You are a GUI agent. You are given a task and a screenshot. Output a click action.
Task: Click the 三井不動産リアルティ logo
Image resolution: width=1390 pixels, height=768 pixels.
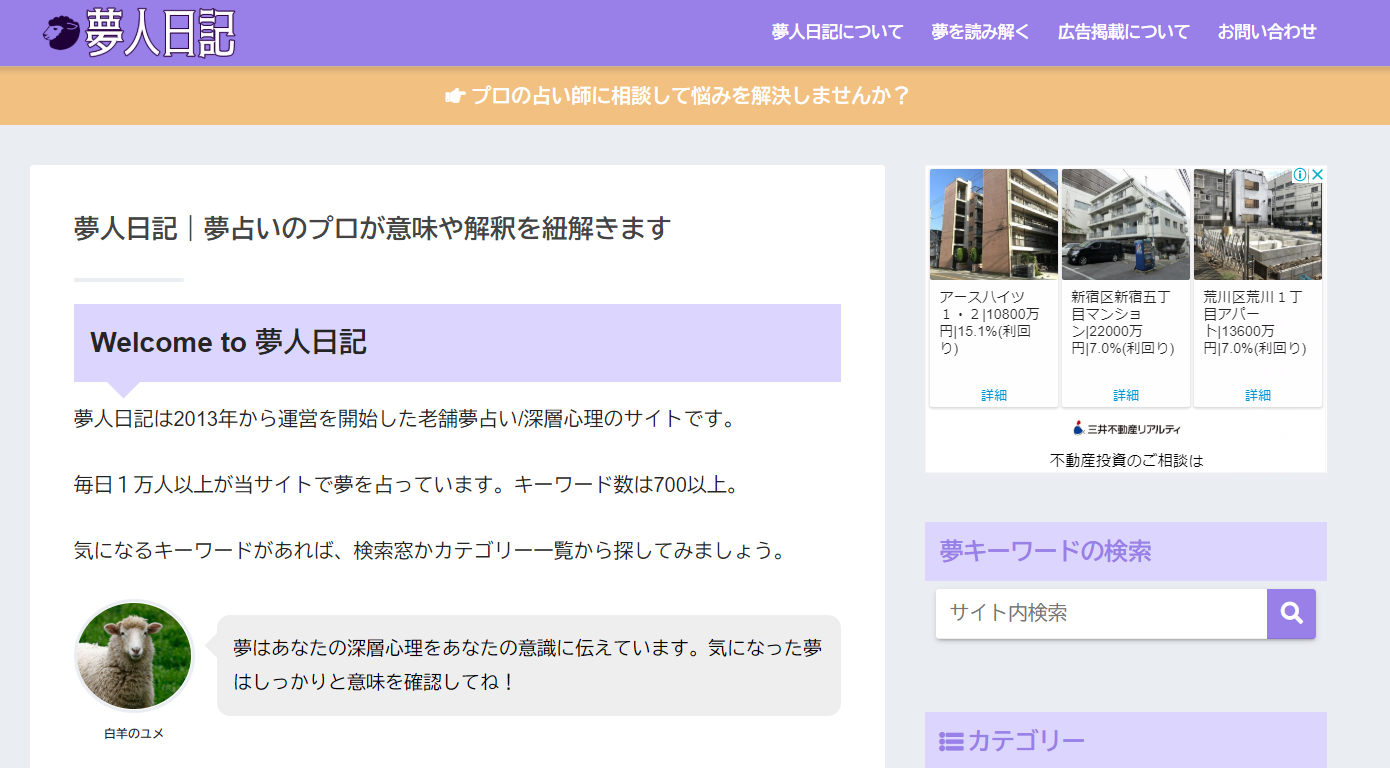tap(1126, 429)
